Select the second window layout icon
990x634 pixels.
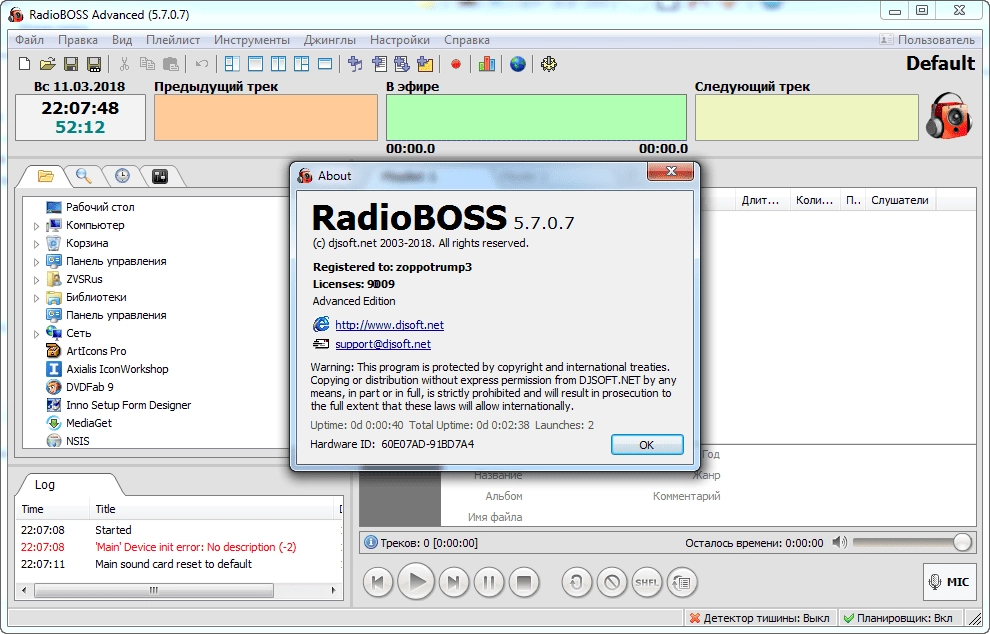click(x=256, y=64)
